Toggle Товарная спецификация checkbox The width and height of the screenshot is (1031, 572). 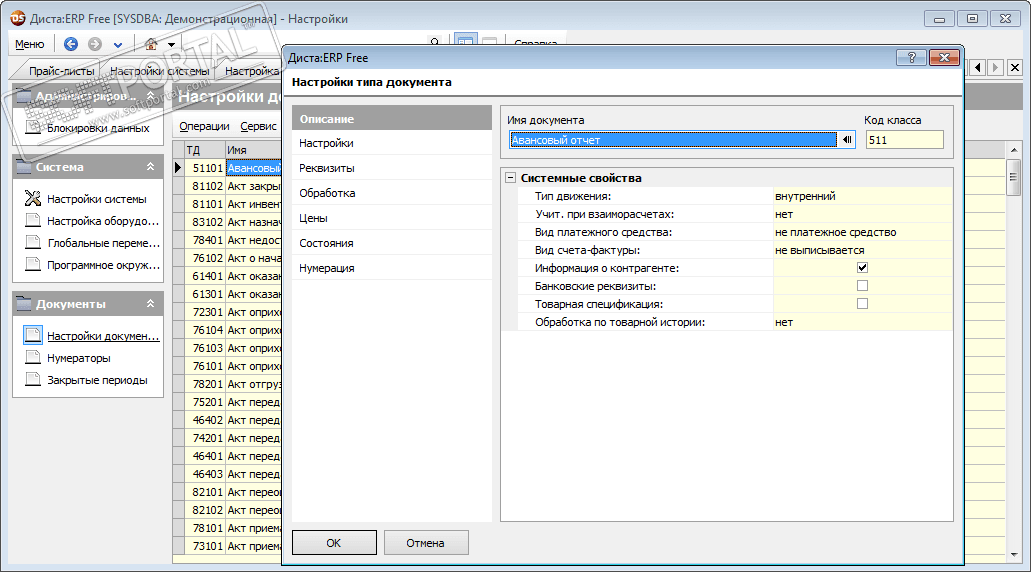point(862,303)
